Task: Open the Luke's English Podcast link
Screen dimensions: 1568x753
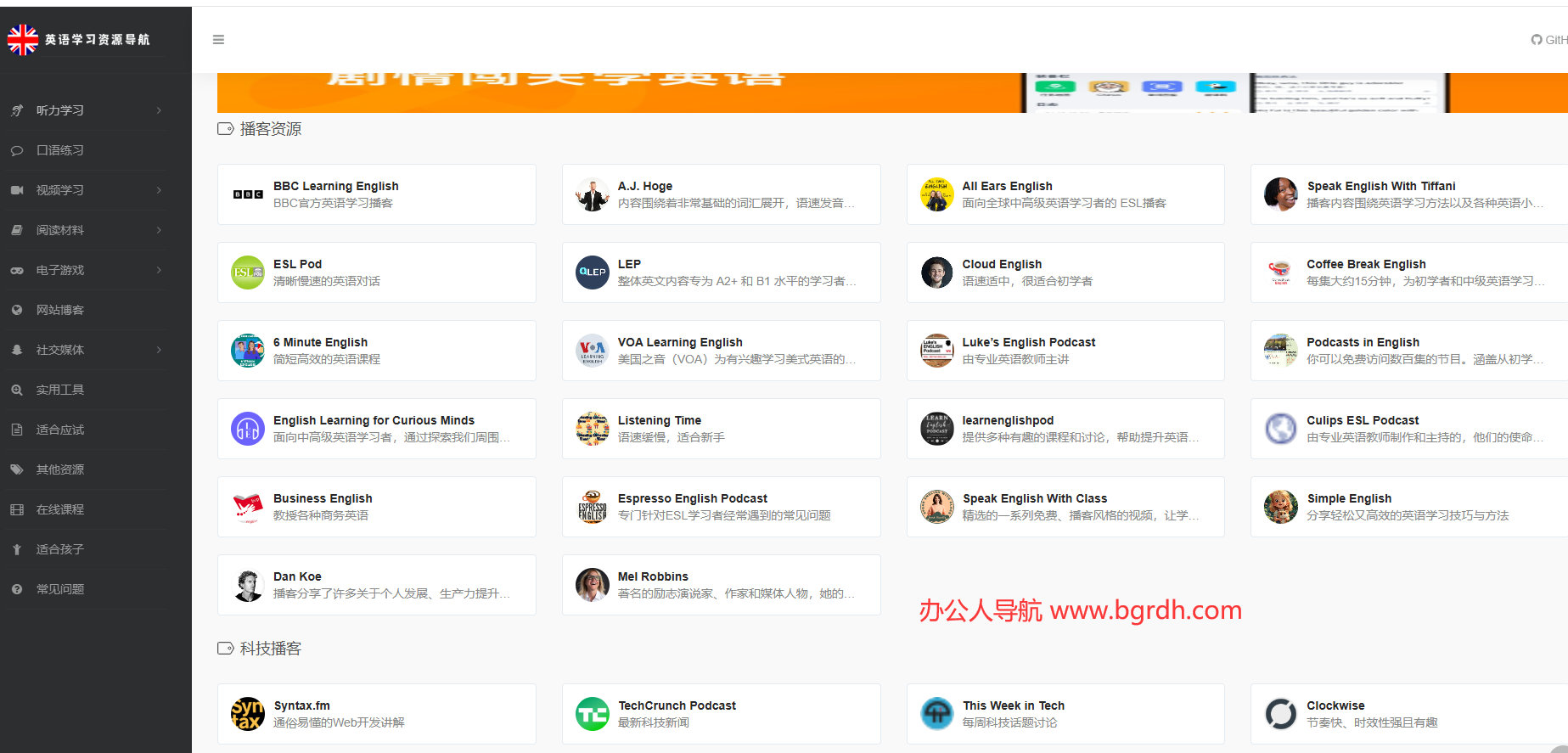Action: [1028, 342]
